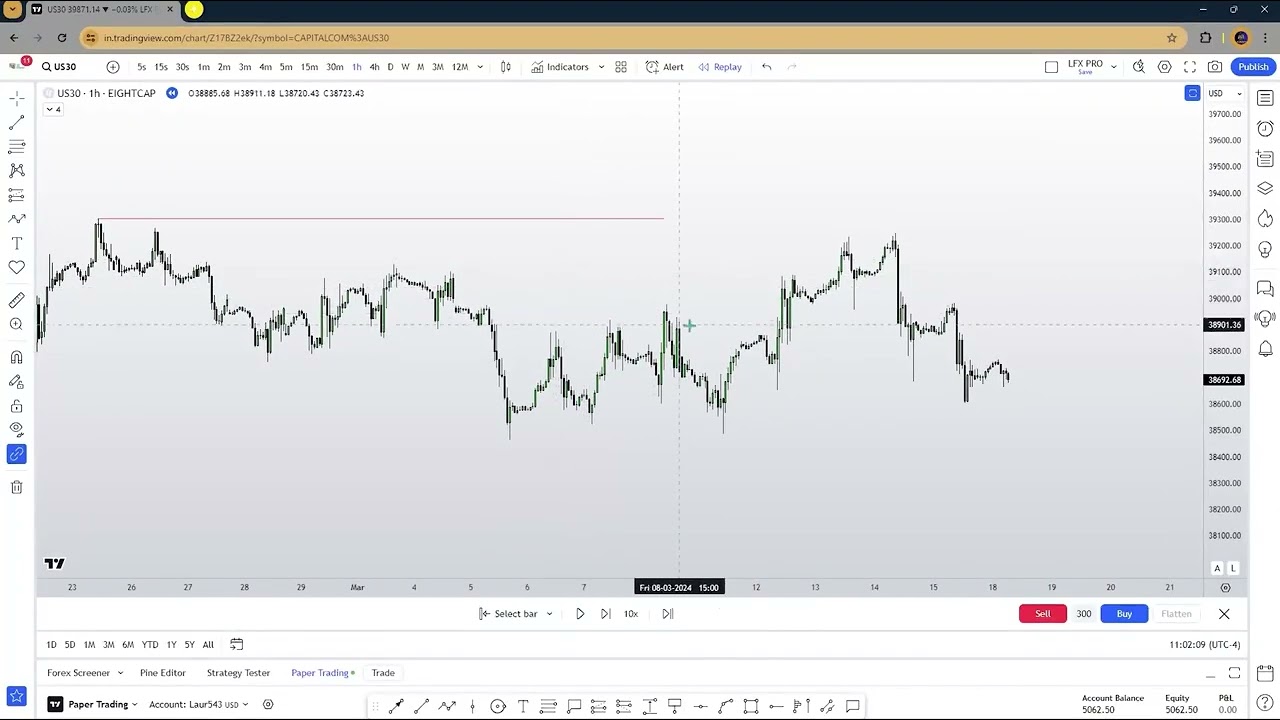
Task: Activate the zoom in tool
Action: 16,324
